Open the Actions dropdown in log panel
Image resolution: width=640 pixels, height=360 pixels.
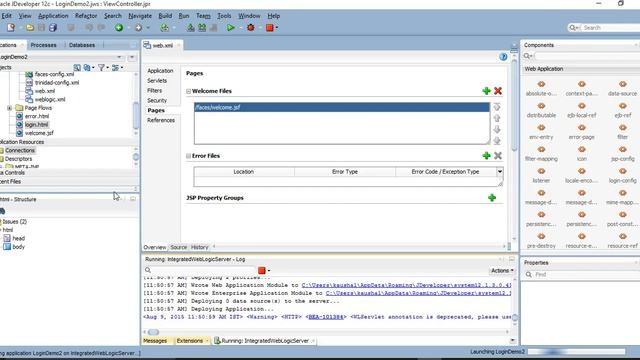click(x=502, y=270)
